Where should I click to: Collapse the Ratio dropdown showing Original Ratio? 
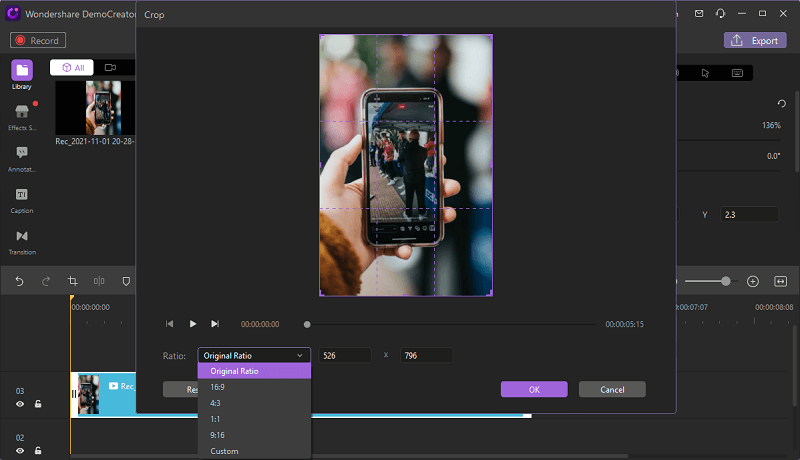(x=254, y=355)
